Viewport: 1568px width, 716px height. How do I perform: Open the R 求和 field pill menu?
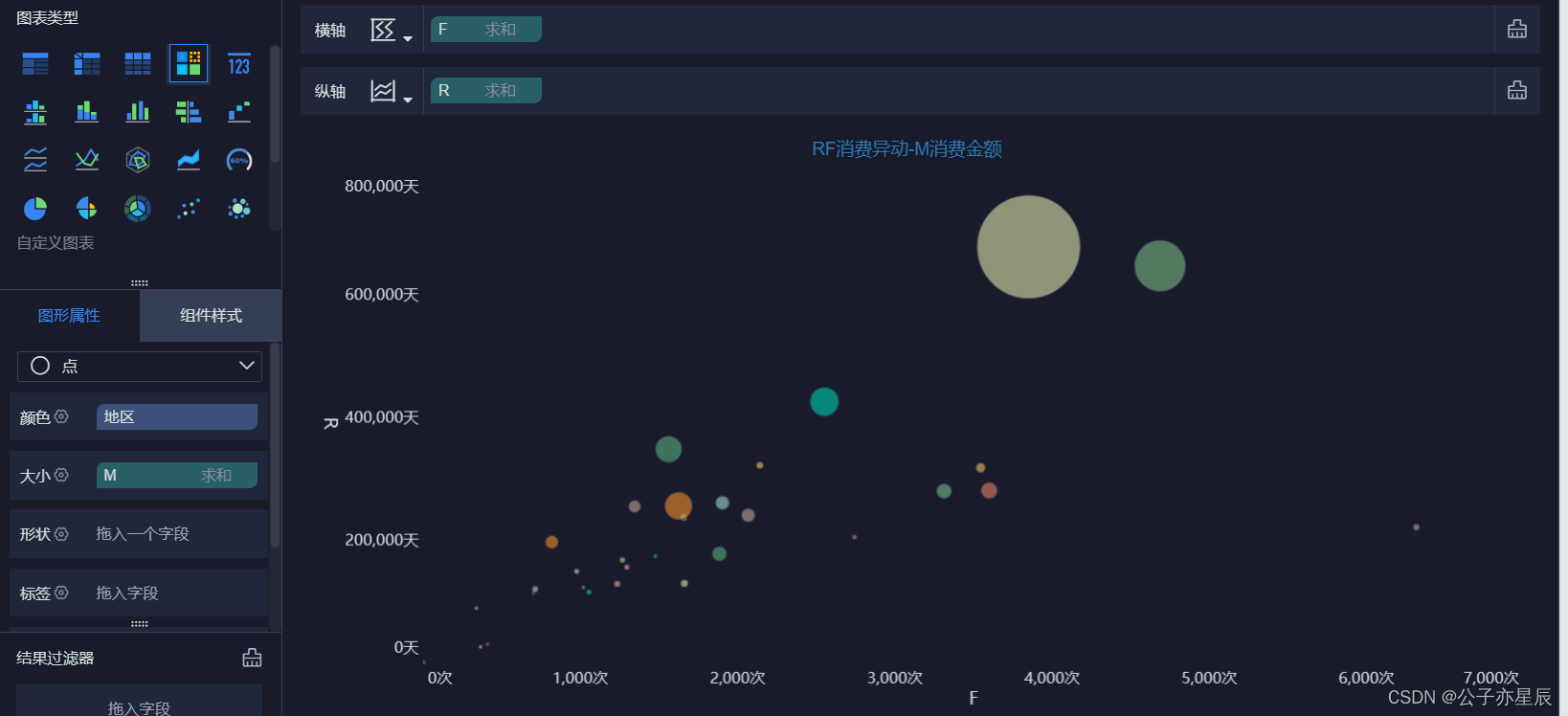[486, 90]
